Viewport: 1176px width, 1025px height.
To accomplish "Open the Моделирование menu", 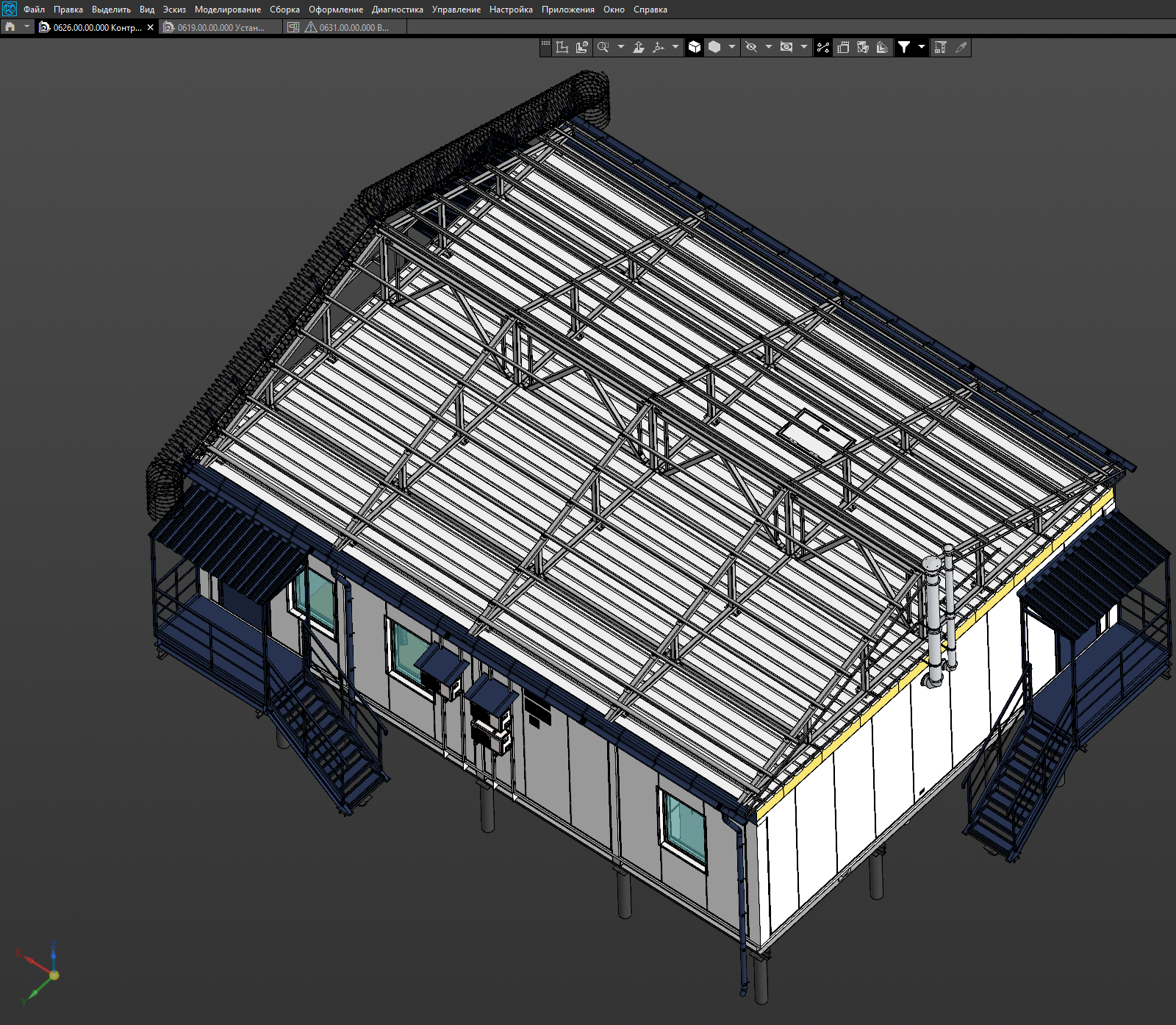I will (x=227, y=10).
